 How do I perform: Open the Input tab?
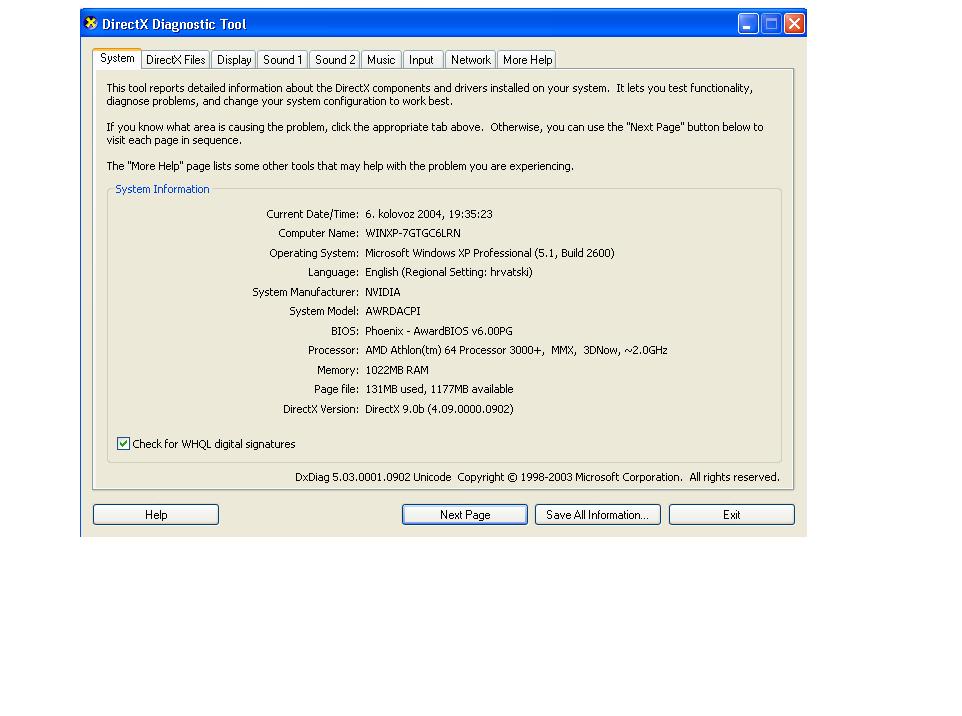(x=421, y=60)
